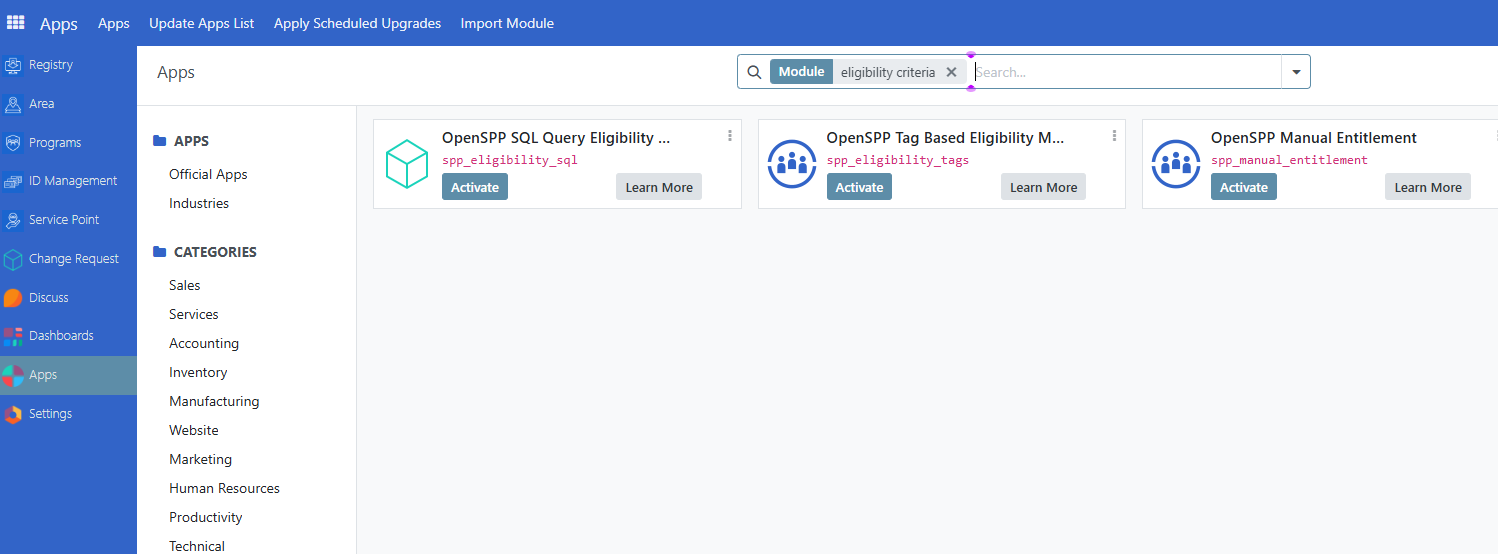Open the Import Module menu
The image size is (1498, 554).
[507, 23]
